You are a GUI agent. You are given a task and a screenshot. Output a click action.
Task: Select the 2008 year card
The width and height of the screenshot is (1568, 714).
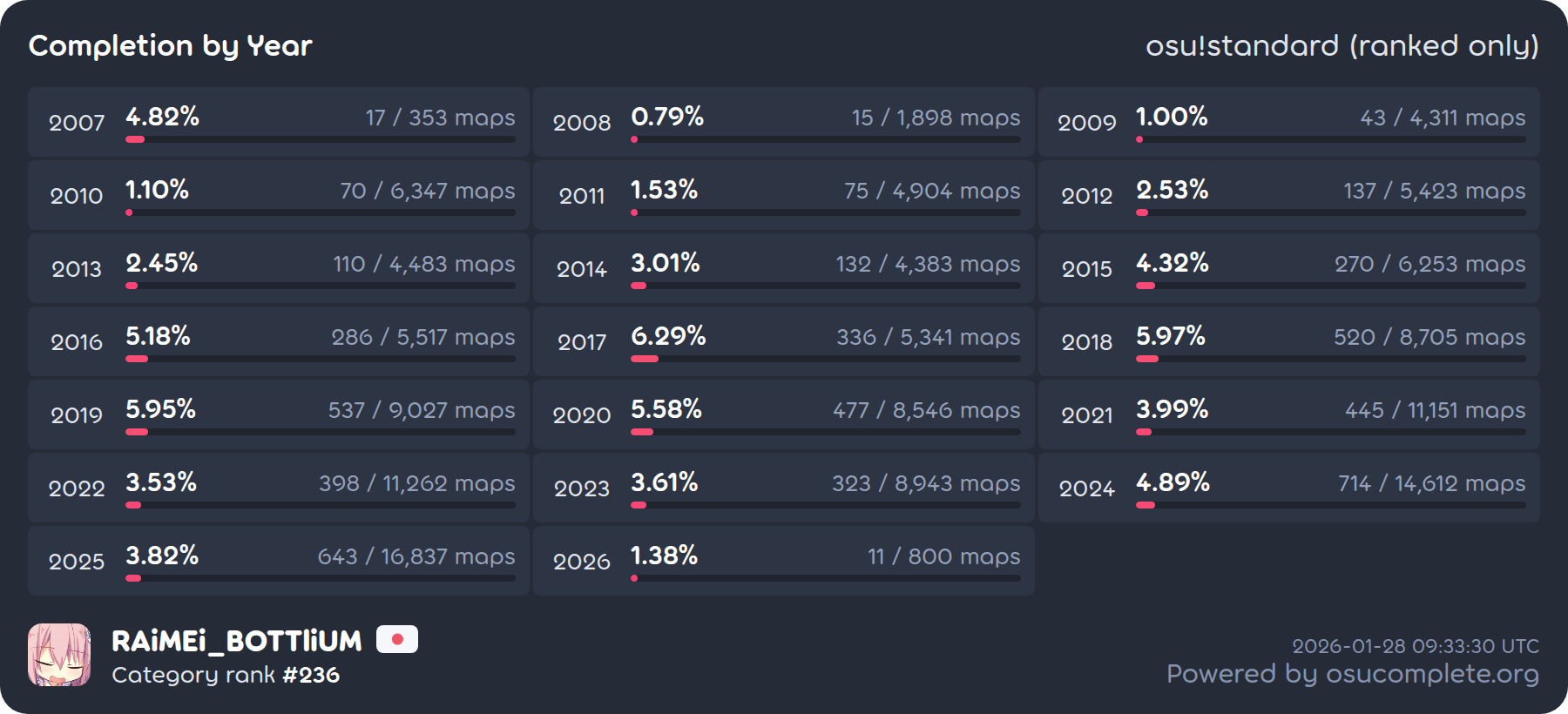[784, 122]
